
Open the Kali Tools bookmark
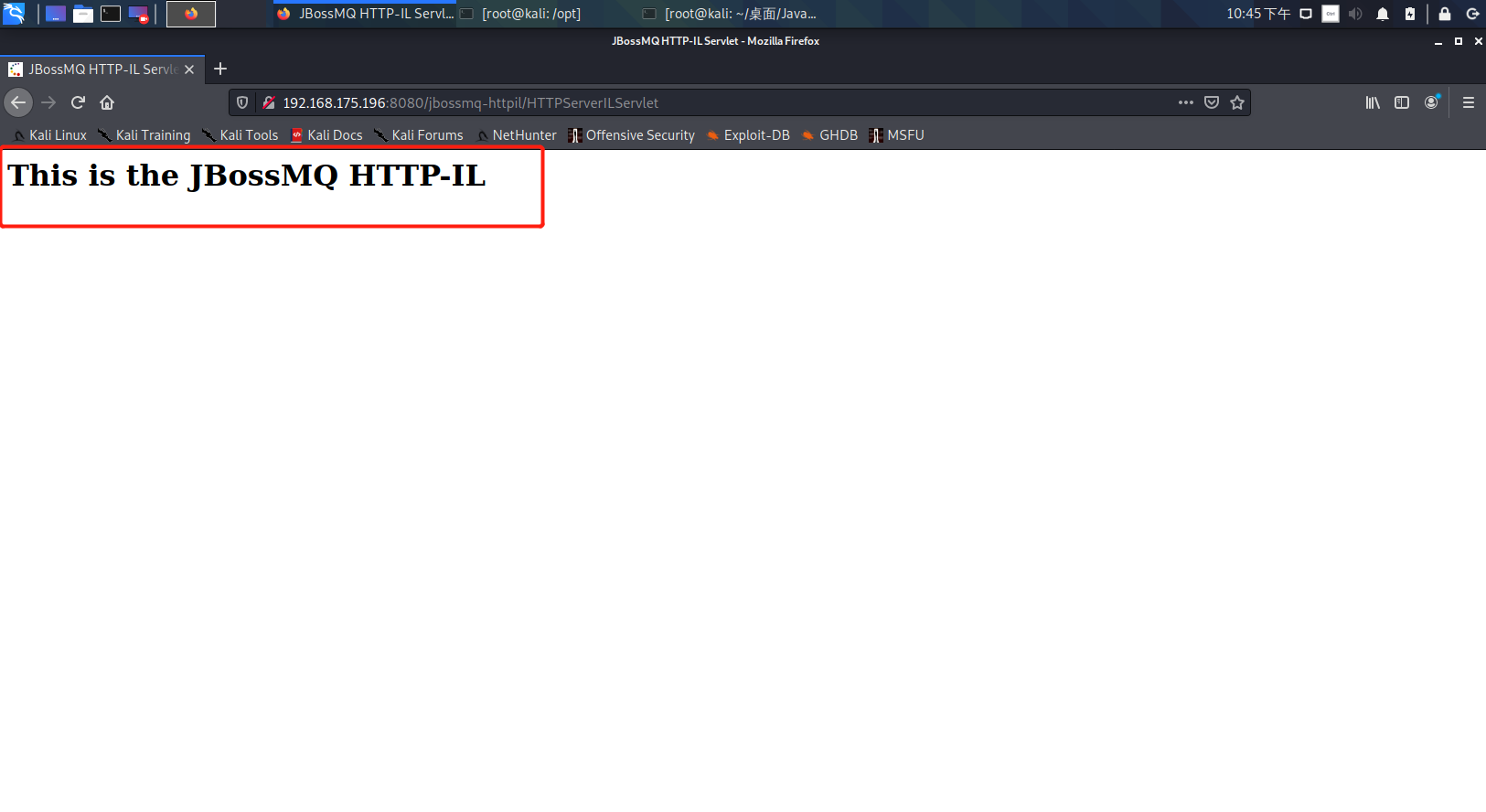(x=241, y=135)
